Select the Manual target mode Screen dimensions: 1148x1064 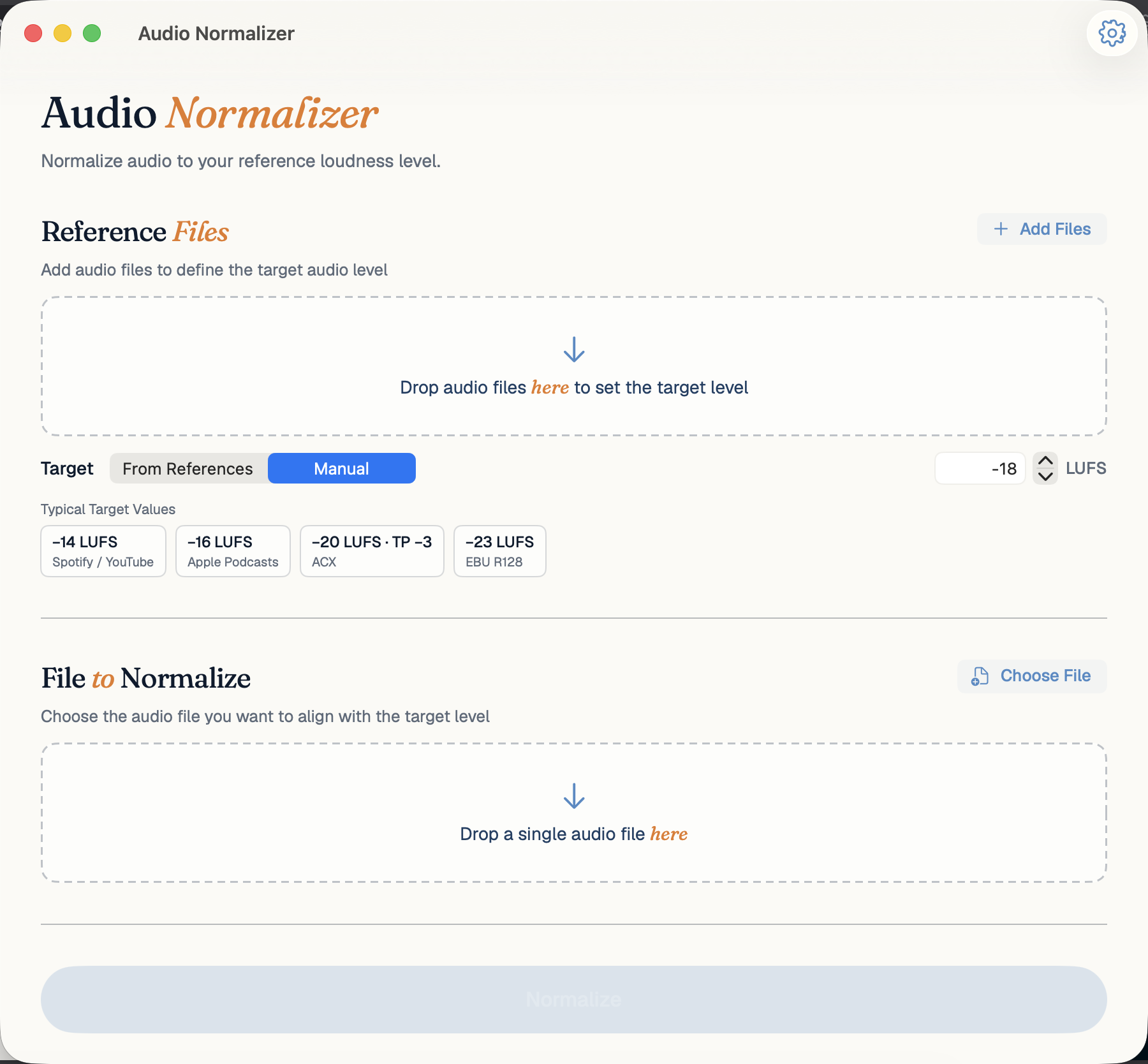(342, 469)
